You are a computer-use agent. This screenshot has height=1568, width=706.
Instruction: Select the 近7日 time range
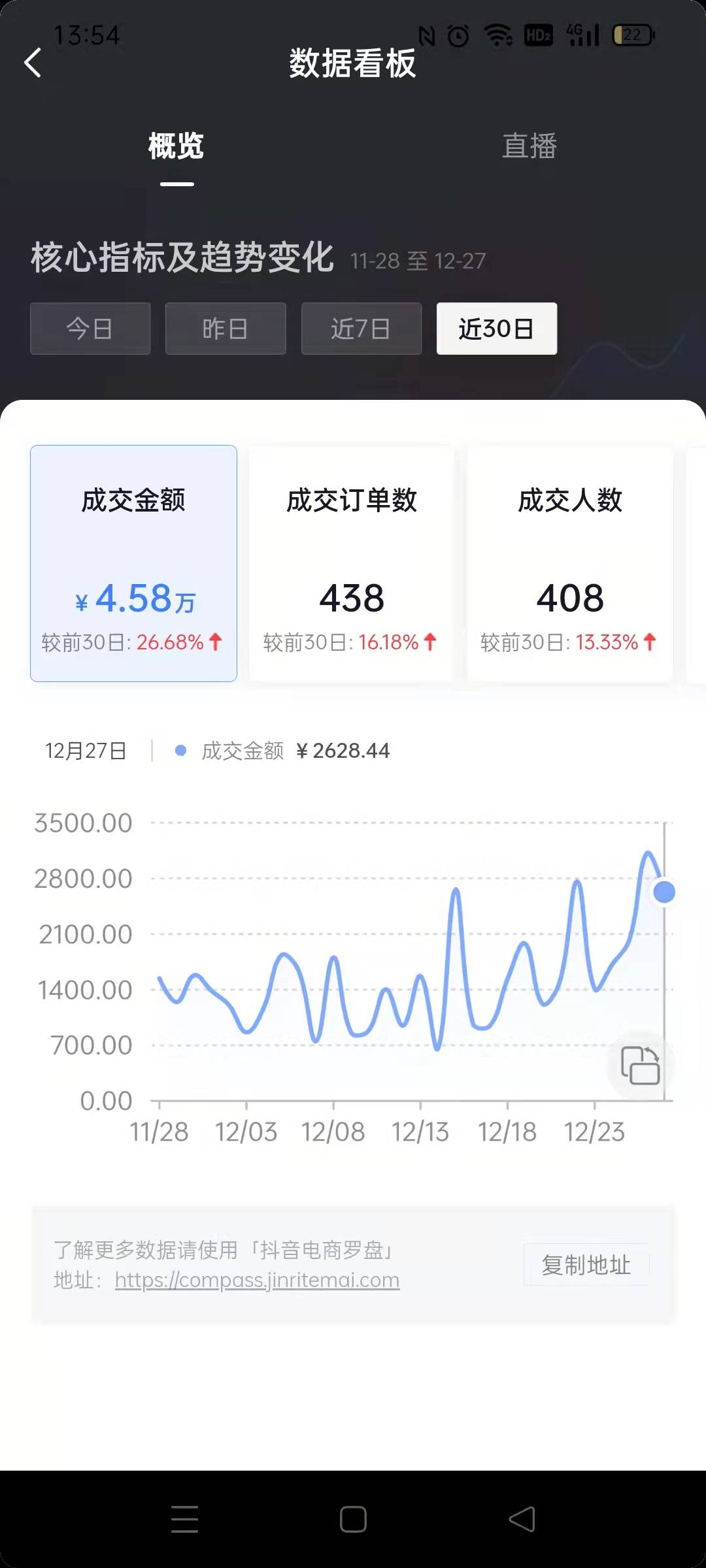[361, 328]
